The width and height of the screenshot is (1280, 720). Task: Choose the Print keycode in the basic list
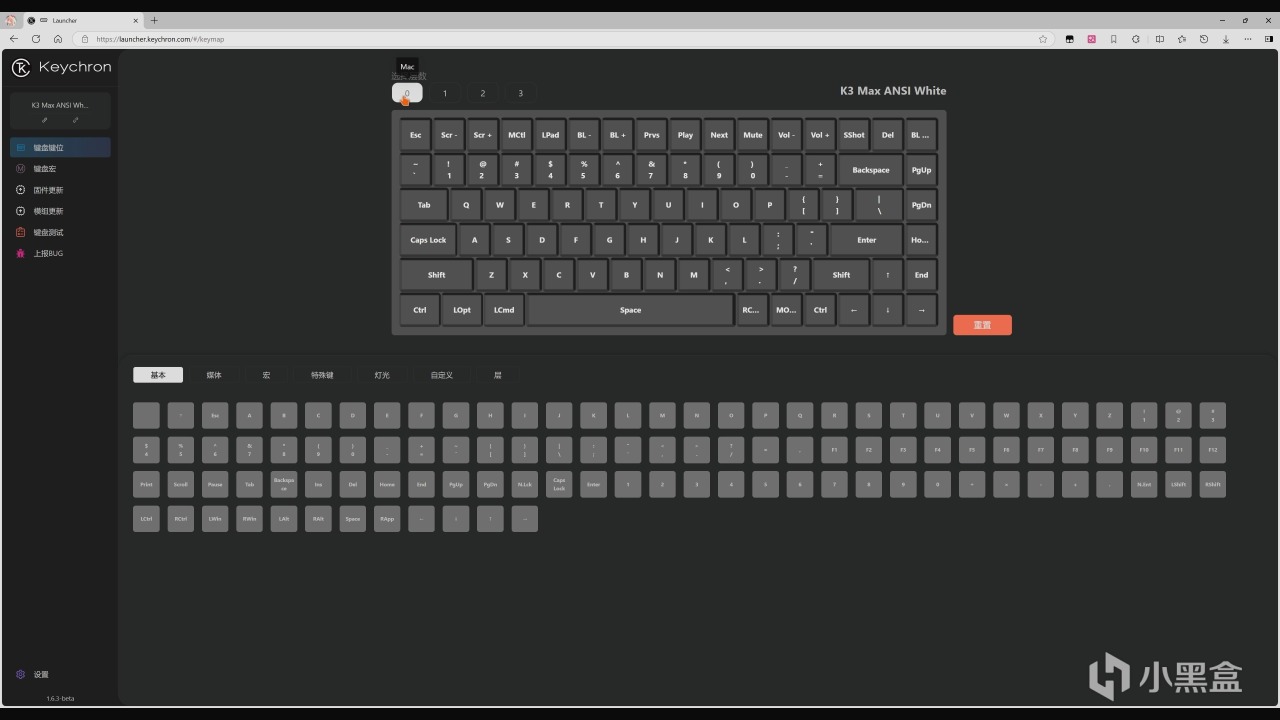(146, 484)
